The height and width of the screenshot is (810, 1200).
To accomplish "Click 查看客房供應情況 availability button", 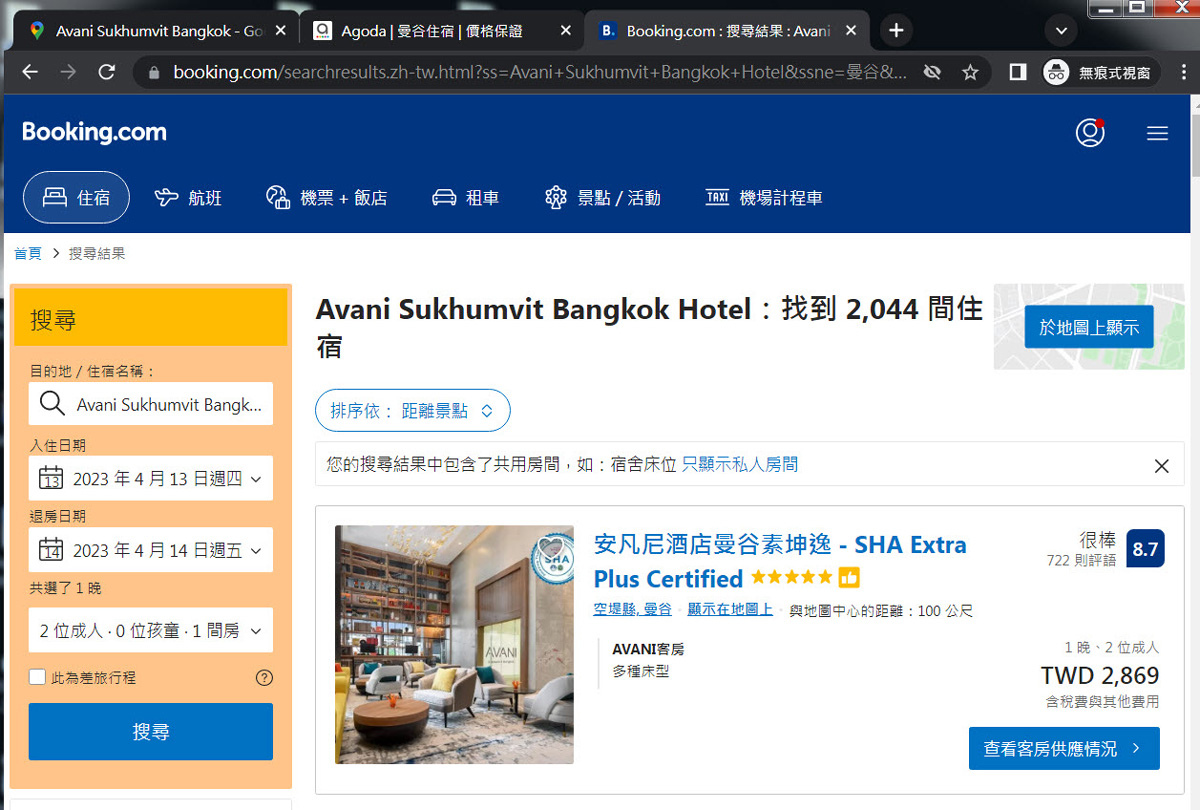I will click(x=1064, y=748).
